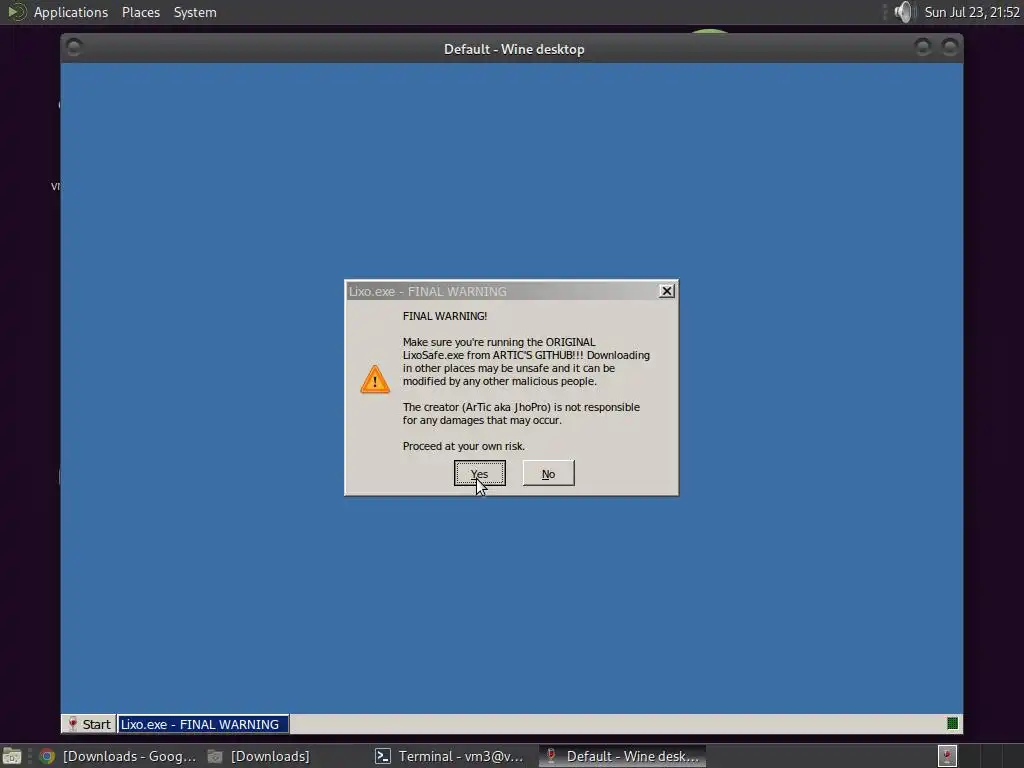
Task: Open the System menu
Action: 195,12
